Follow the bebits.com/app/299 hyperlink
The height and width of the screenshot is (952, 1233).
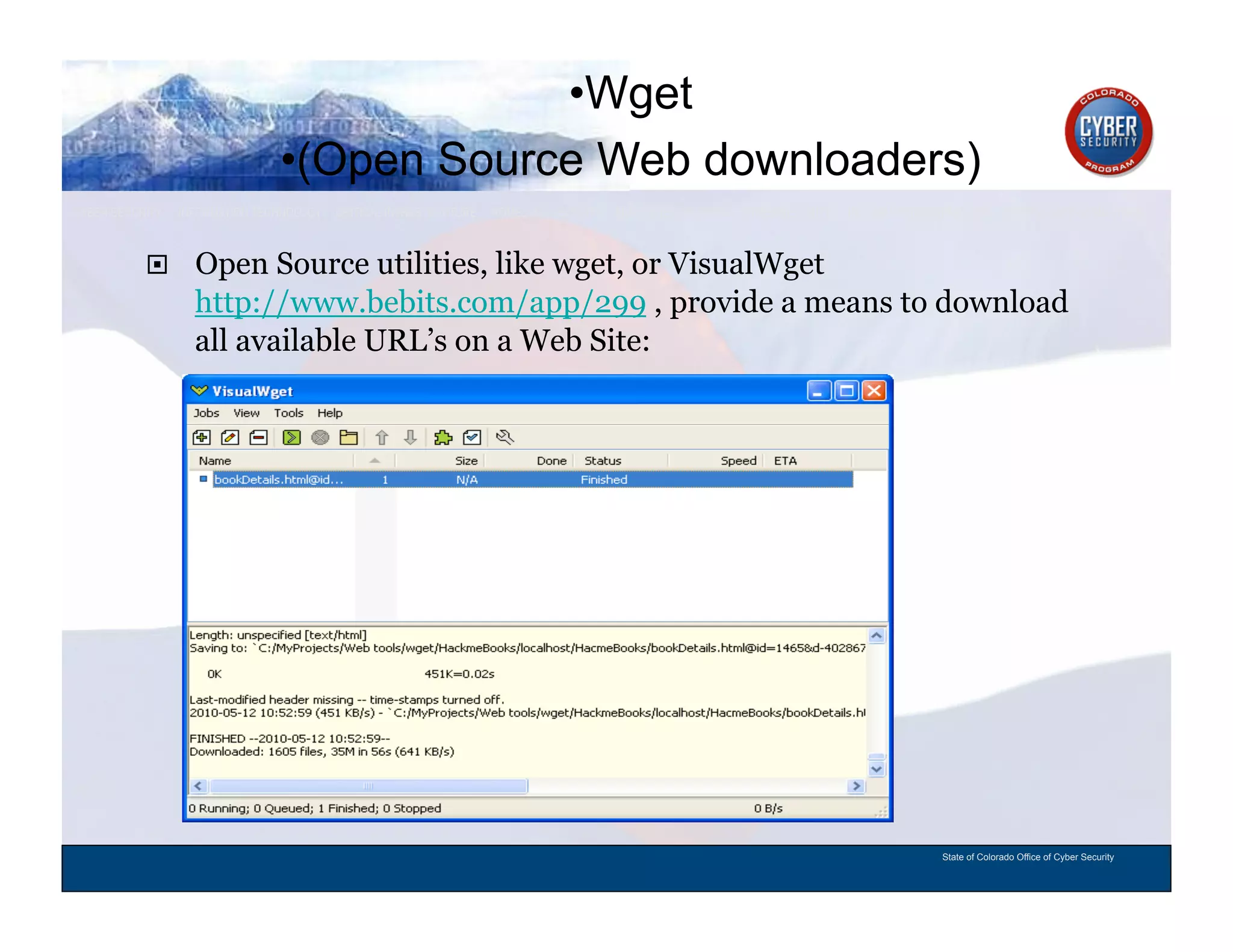click(420, 302)
